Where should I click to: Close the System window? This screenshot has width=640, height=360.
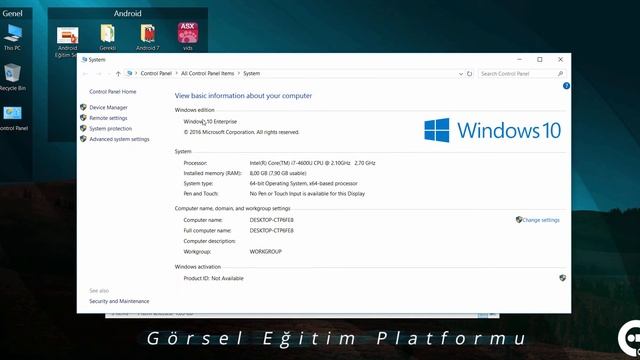coord(560,60)
